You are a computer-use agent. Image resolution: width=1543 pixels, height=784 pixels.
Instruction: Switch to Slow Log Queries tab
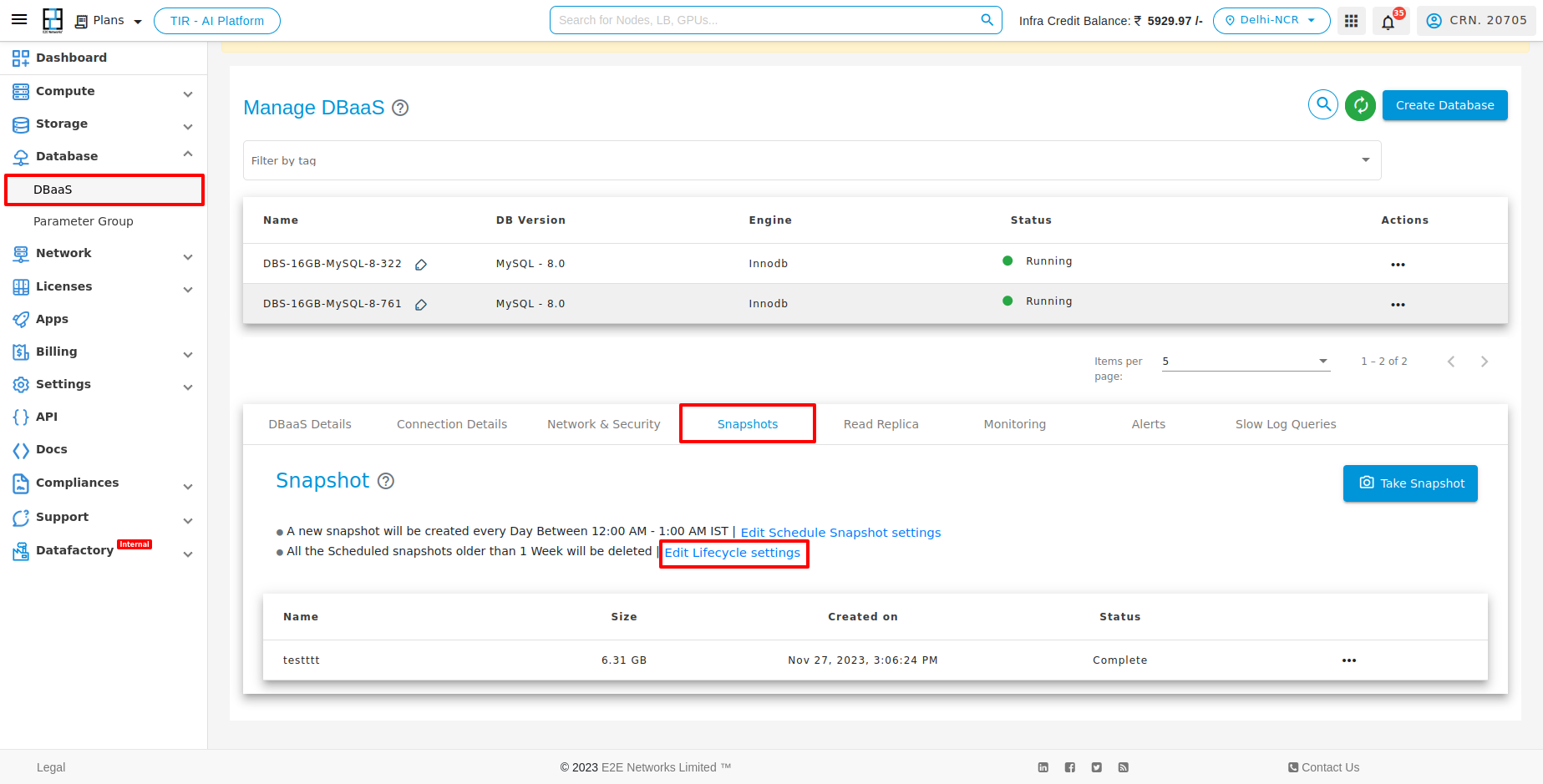click(x=1286, y=424)
